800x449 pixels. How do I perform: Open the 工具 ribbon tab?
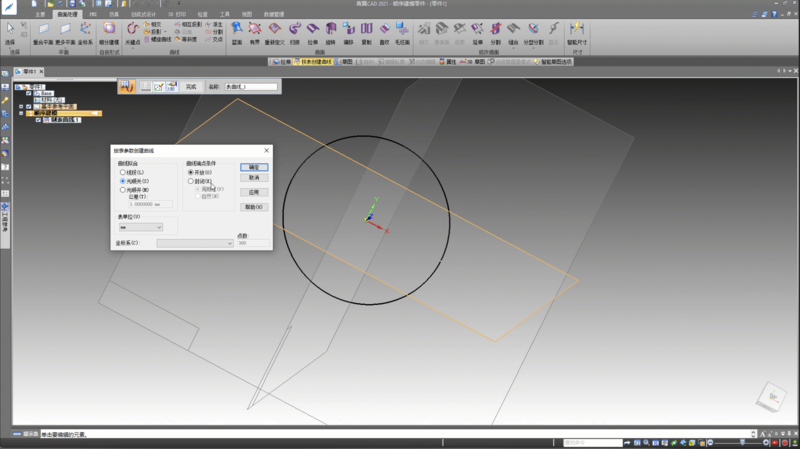point(224,14)
